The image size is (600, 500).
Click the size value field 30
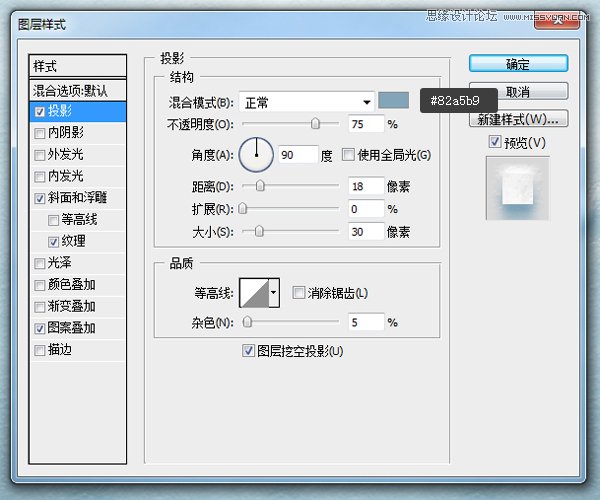click(366, 231)
